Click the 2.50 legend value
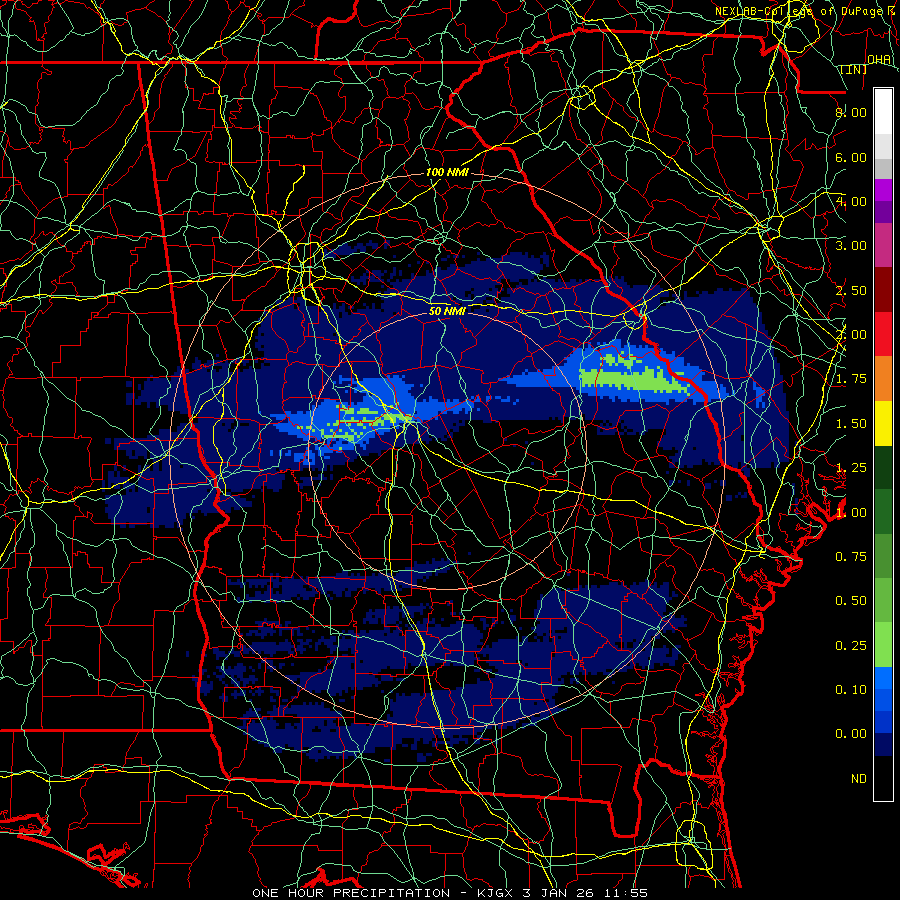The height and width of the screenshot is (900, 900). click(851, 290)
